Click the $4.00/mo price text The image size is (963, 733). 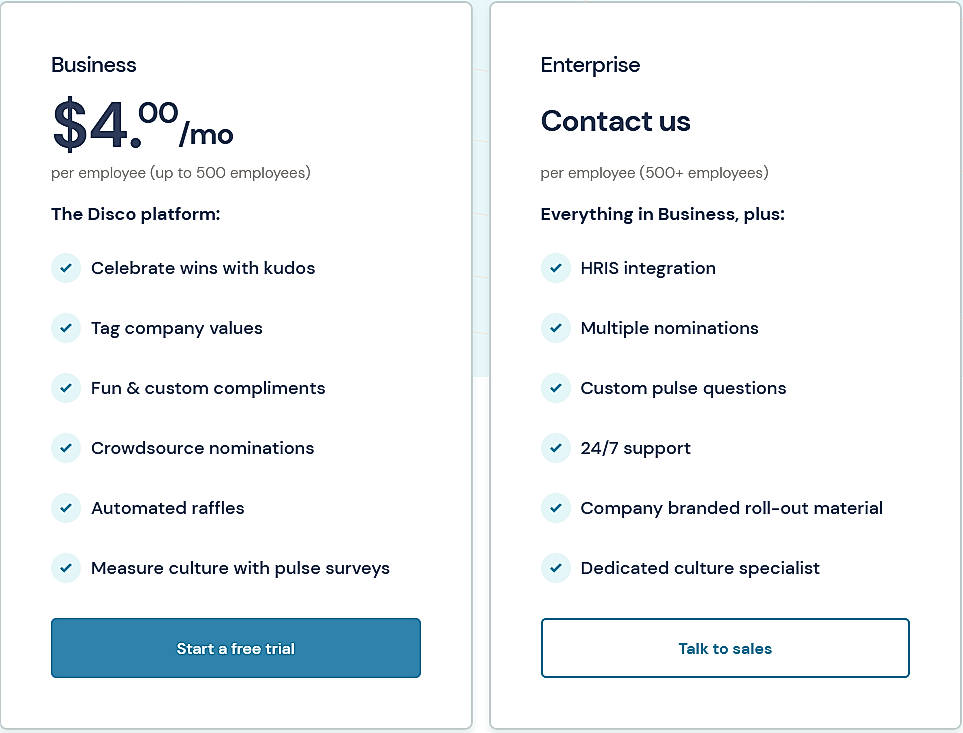point(141,125)
